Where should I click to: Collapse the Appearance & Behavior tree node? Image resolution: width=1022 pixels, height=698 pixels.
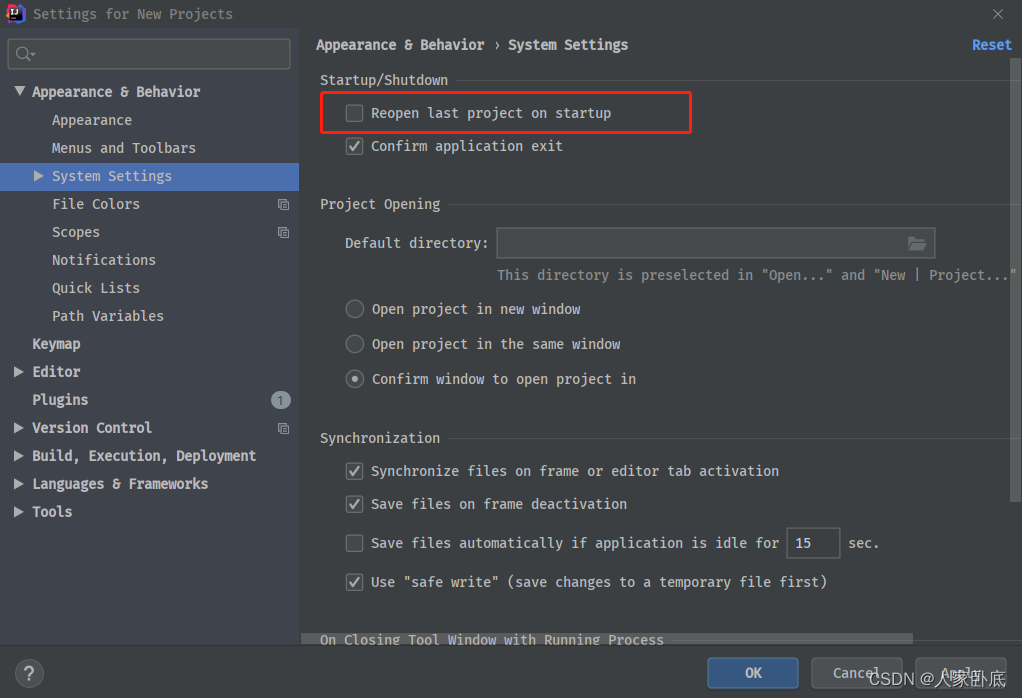[19, 91]
